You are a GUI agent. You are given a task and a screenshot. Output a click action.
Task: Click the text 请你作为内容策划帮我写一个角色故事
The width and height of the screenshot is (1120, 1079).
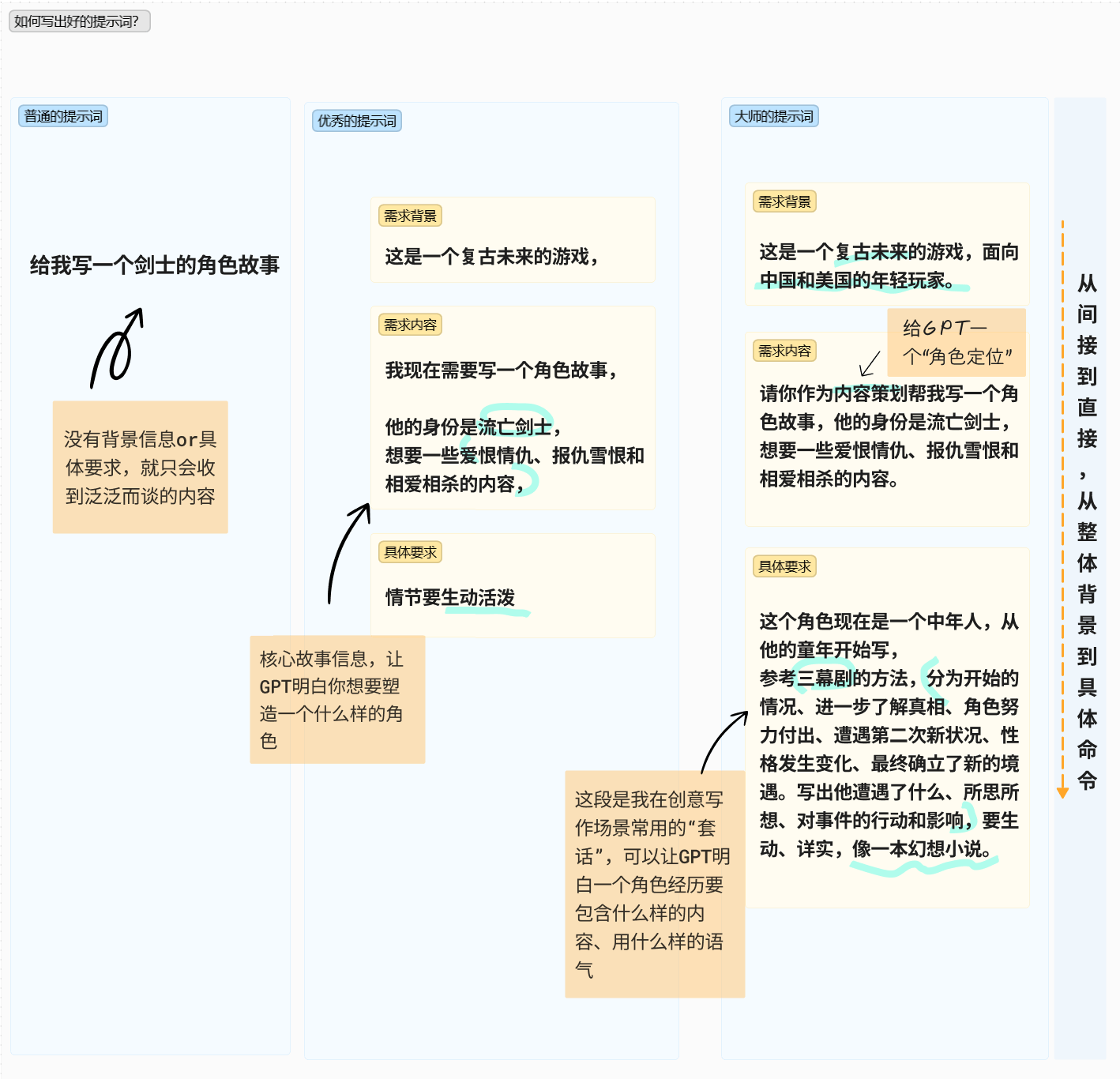(x=889, y=408)
